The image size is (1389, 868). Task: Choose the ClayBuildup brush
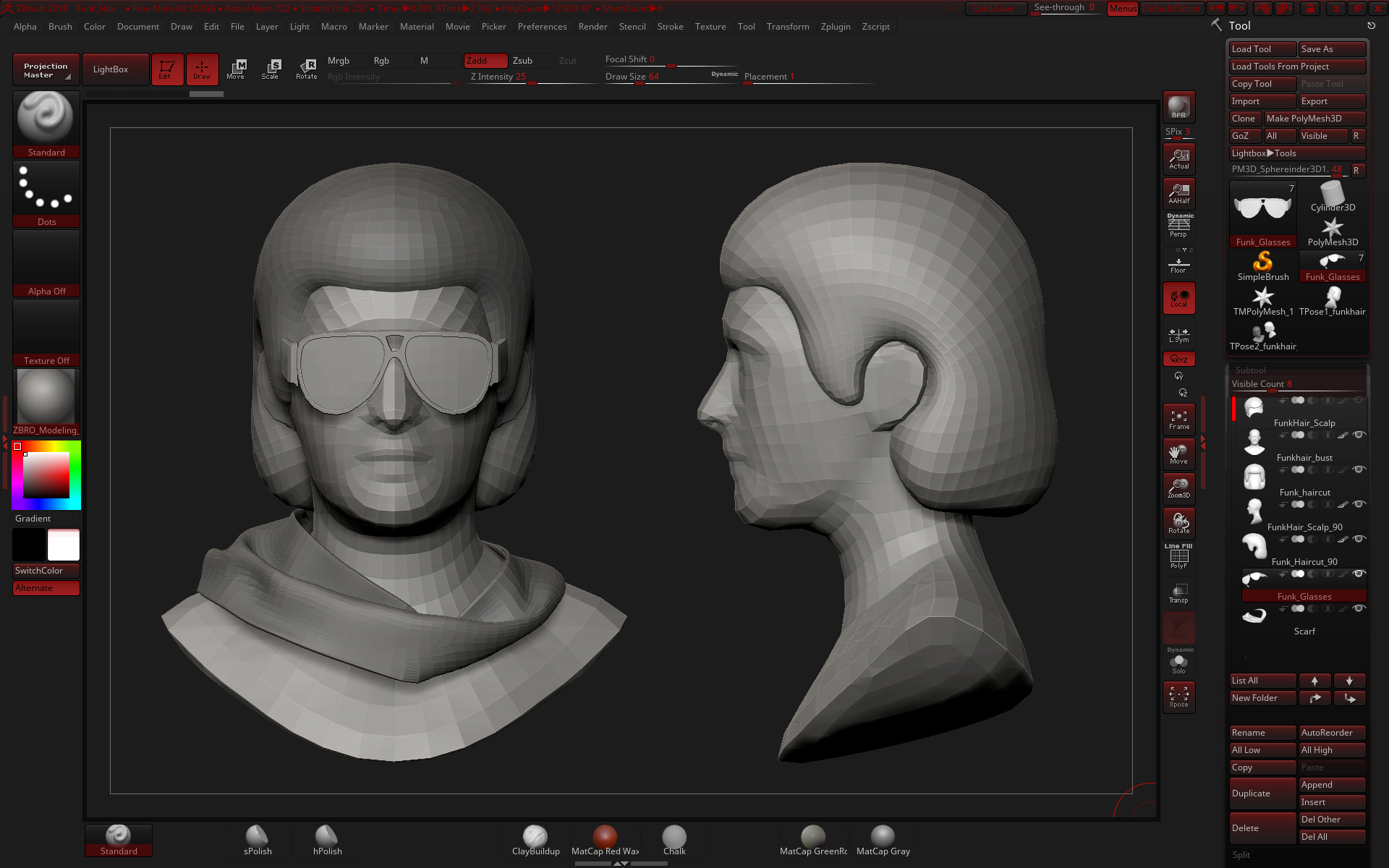click(535, 841)
